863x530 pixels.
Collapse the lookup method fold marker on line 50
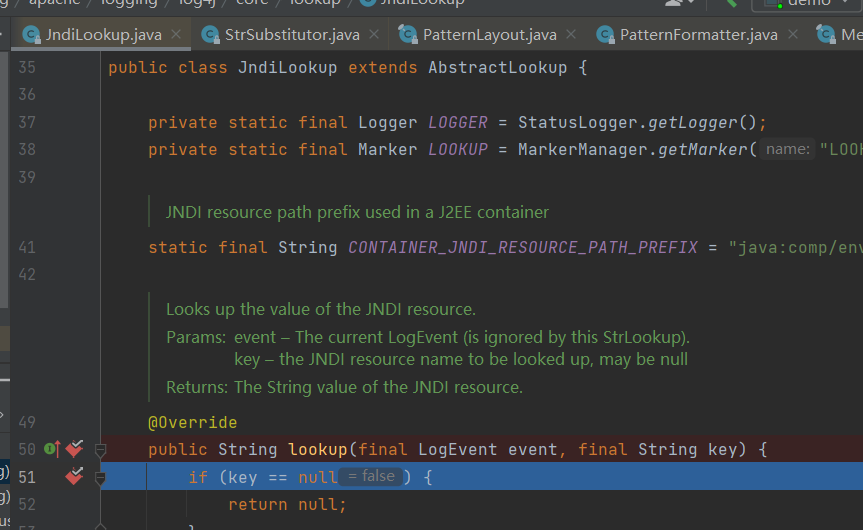[x=100, y=451]
